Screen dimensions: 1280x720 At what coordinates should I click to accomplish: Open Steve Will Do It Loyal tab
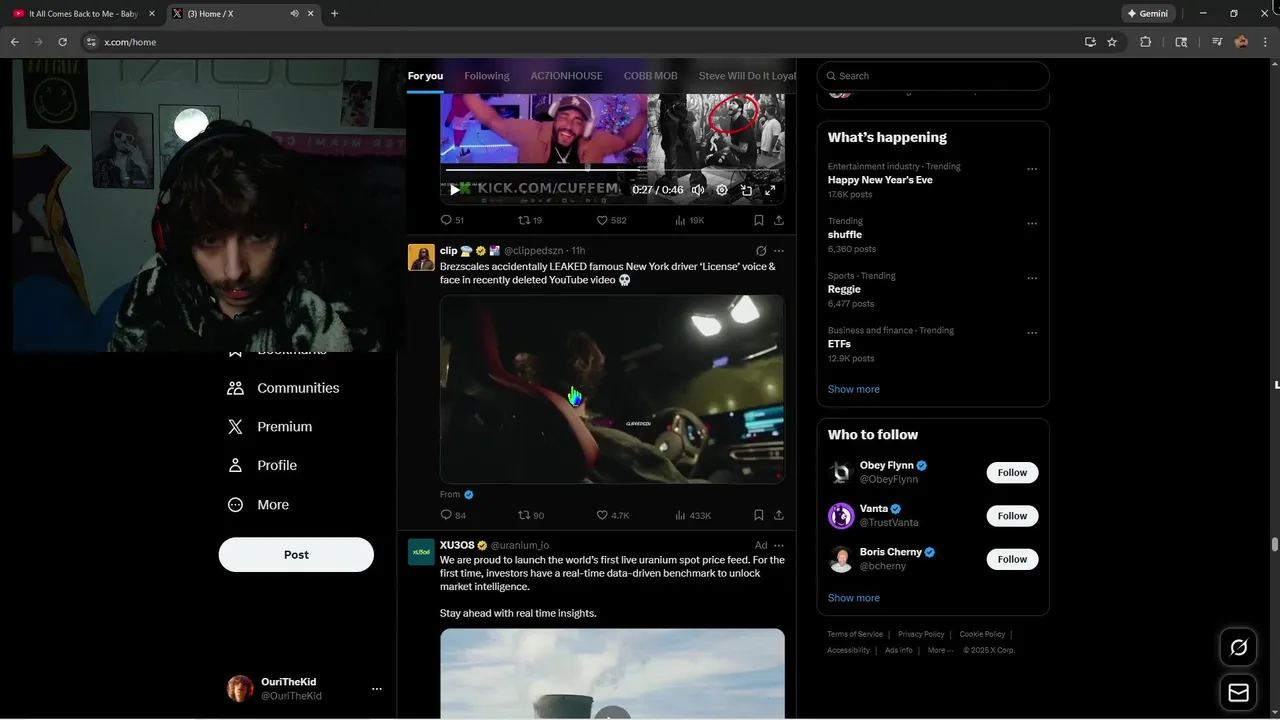(747, 76)
